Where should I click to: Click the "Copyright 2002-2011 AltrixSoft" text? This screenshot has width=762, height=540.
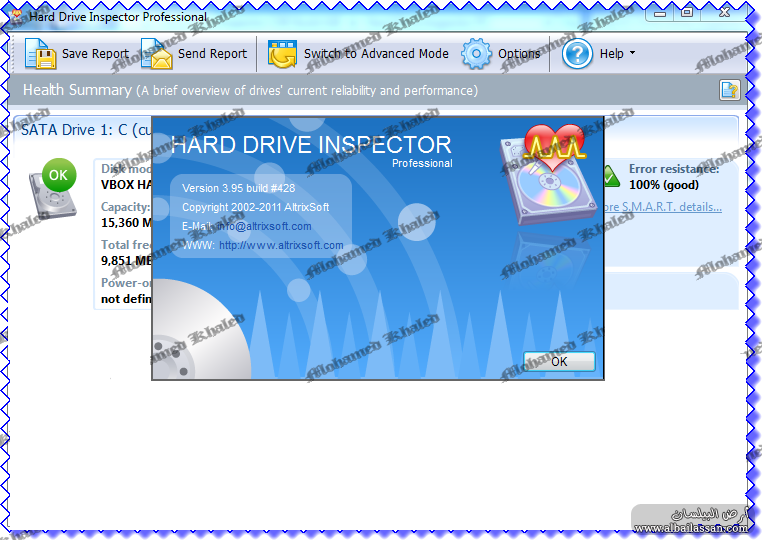coord(256,207)
